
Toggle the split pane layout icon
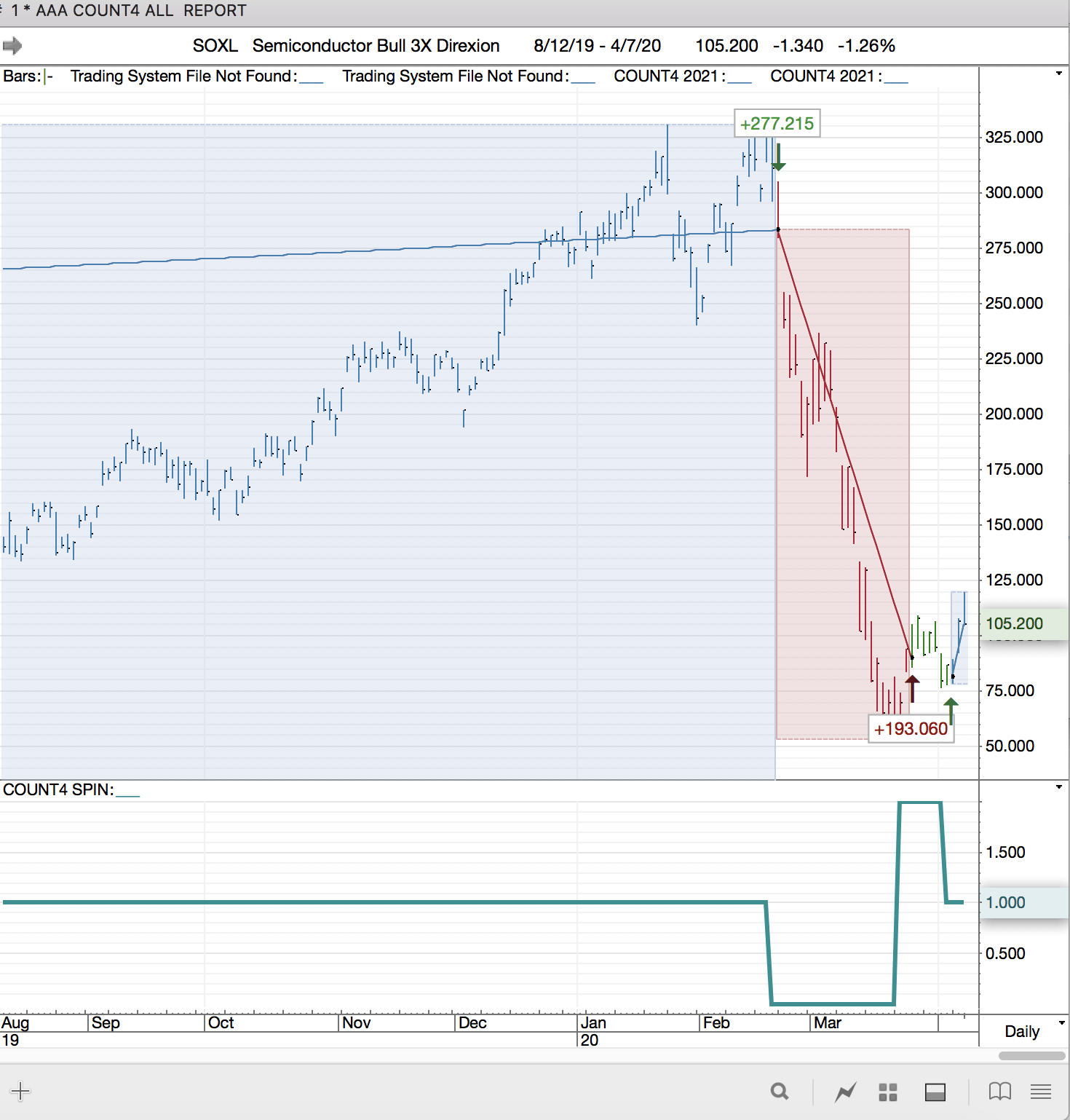[935, 1092]
